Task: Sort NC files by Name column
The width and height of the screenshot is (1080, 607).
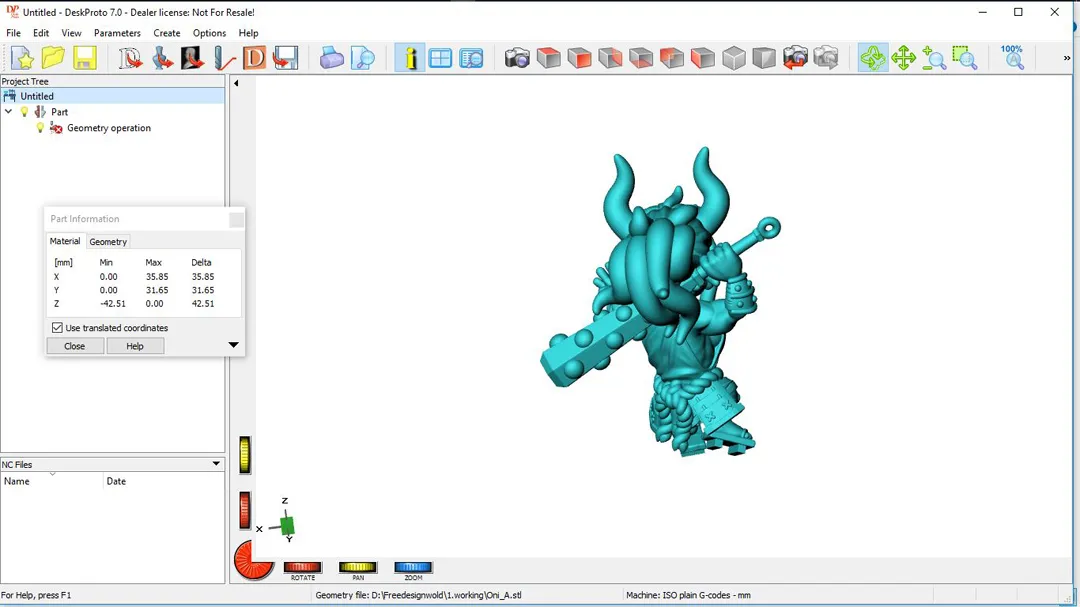Action: click(52, 481)
